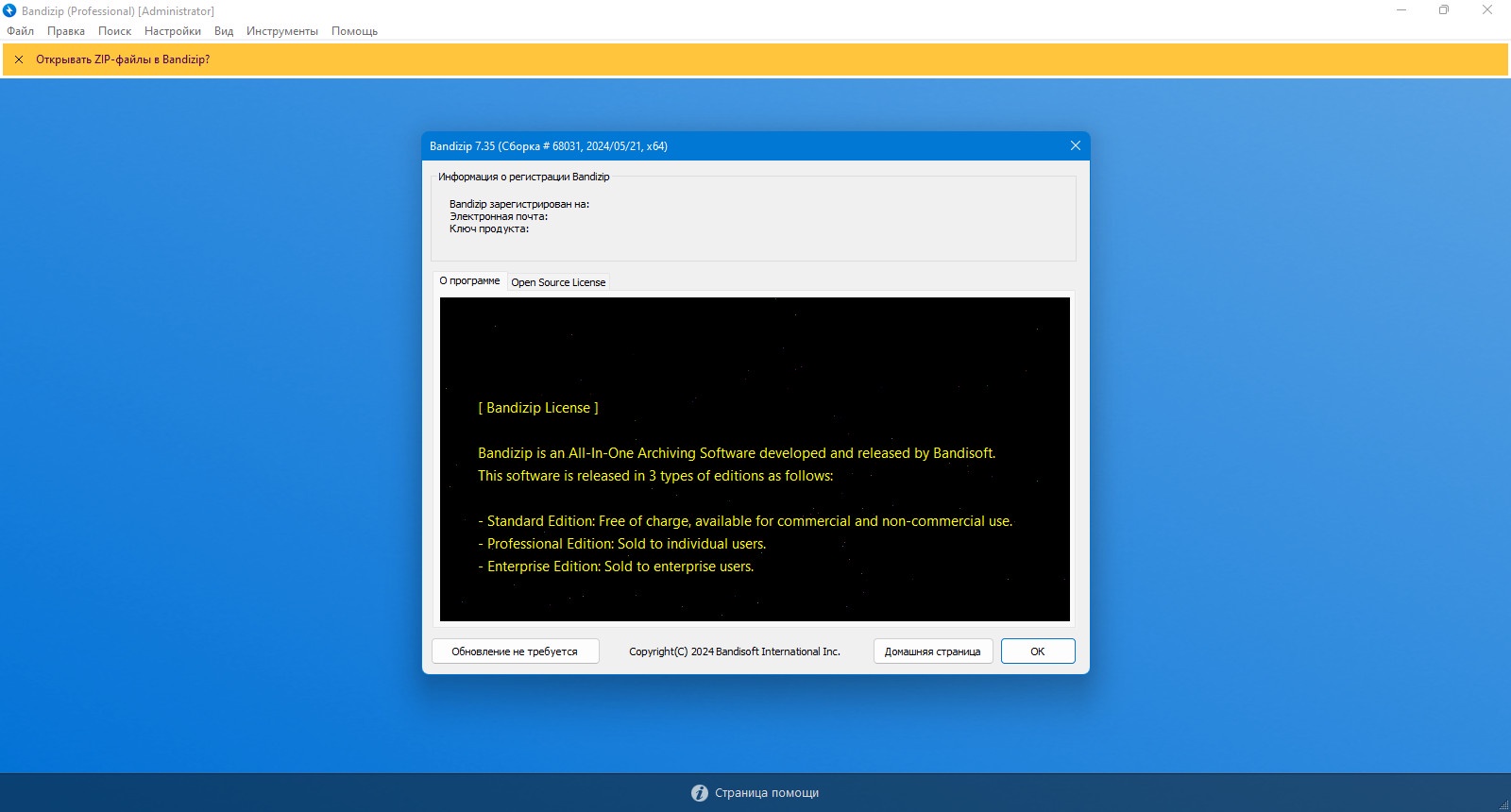Minimize the Bandizip main window
Screen dimensions: 1511x812
(x=1401, y=10)
